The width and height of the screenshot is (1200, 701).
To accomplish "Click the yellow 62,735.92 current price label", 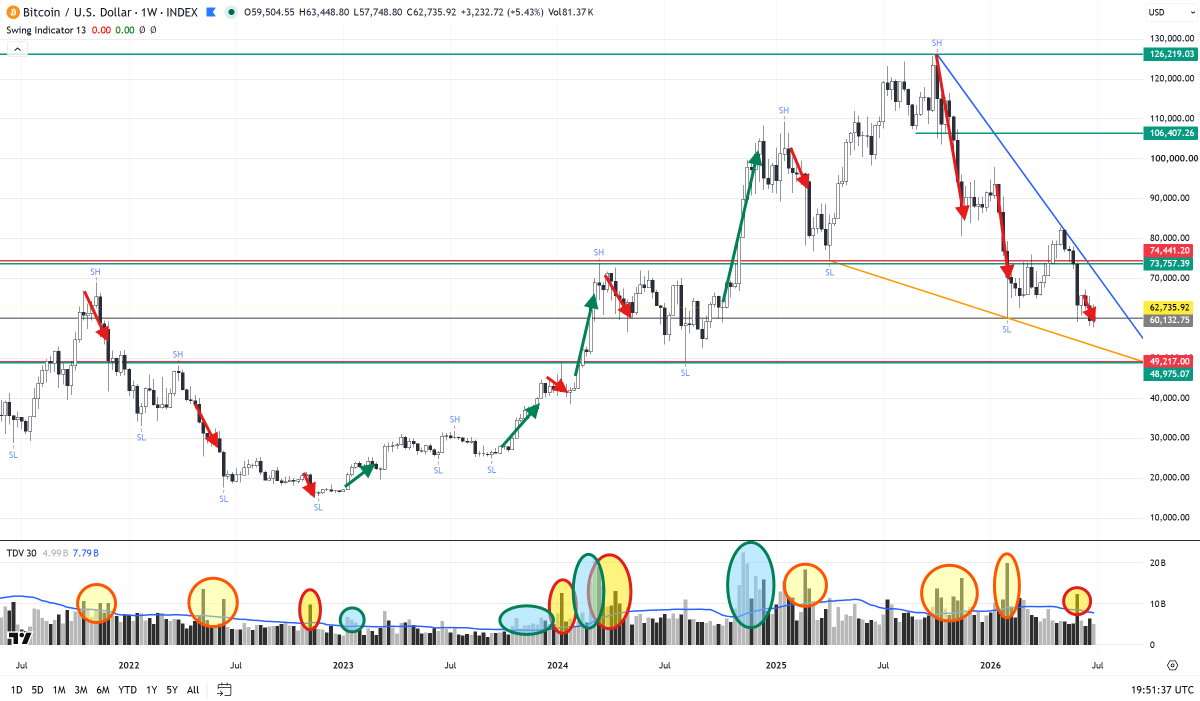I will (x=1170, y=307).
